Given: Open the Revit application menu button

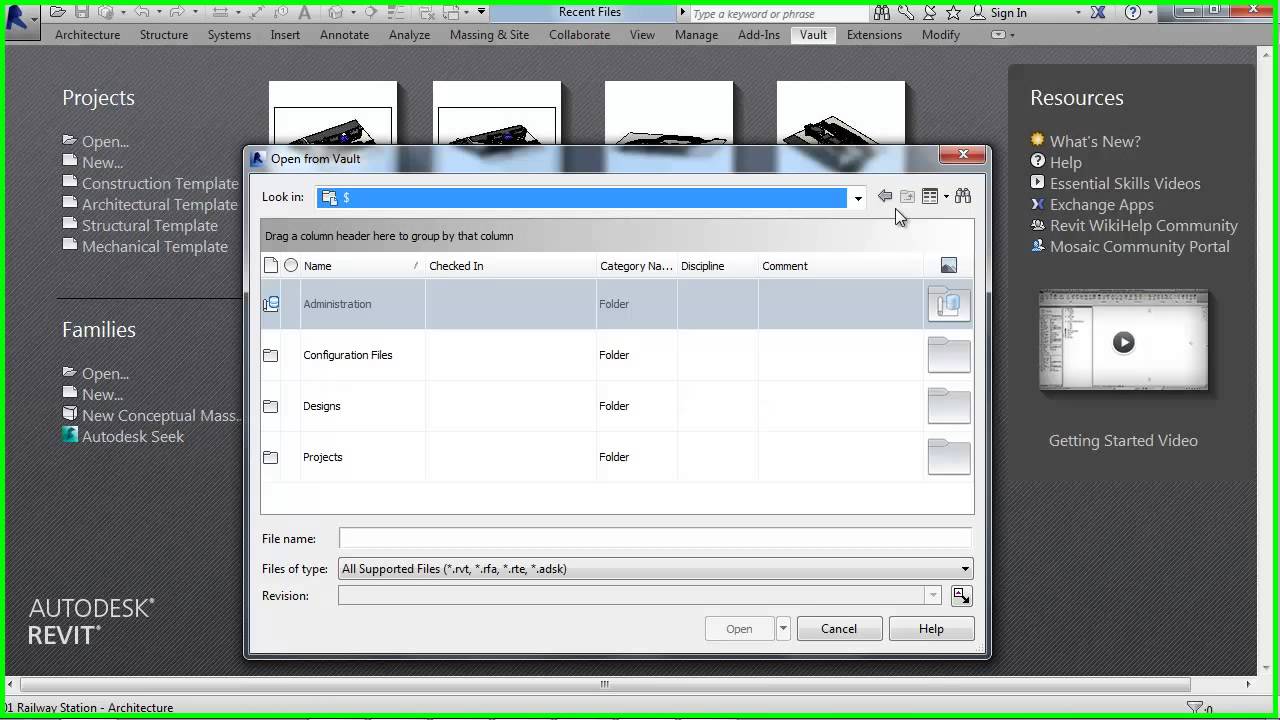Looking at the screenshot, I should (x=20, y=20).
